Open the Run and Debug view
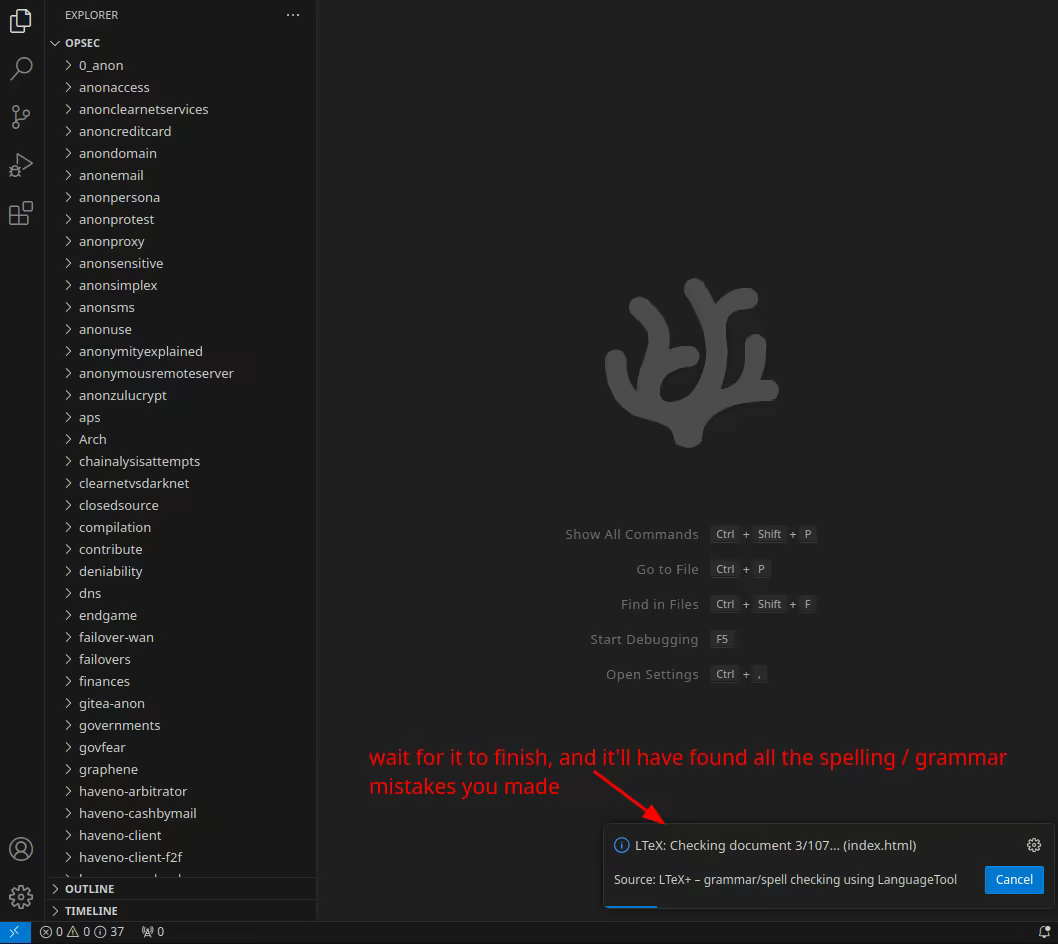Screen dimensions: 1058x944 pos(20,165)
